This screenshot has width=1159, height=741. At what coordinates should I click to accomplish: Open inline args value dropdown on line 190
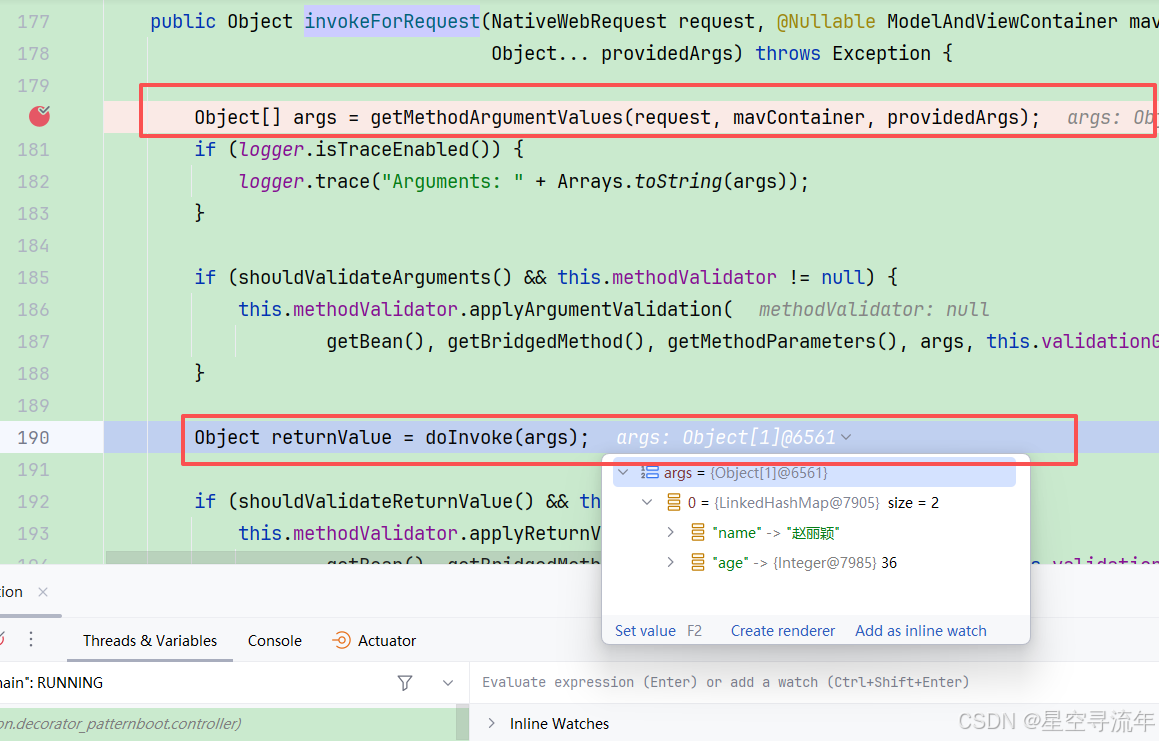pos(846,438)
